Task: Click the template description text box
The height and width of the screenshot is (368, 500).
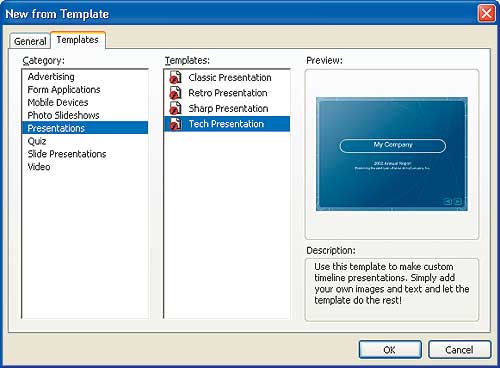Action: click(x=392, y=290)
